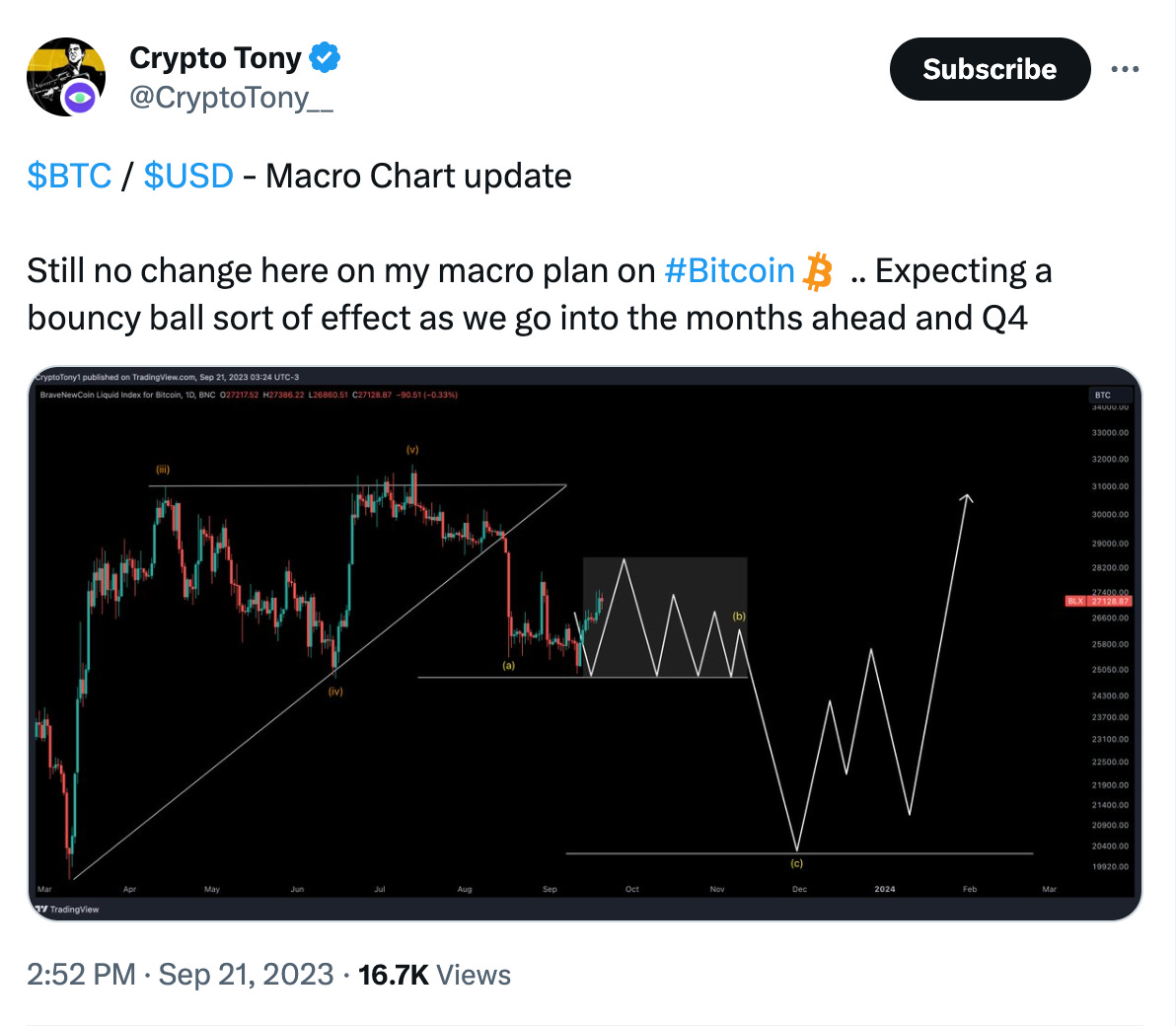Click the Bitcoin emoji symbol in tweet
Screen dimensions: 1176x1026
click(818, 271)
